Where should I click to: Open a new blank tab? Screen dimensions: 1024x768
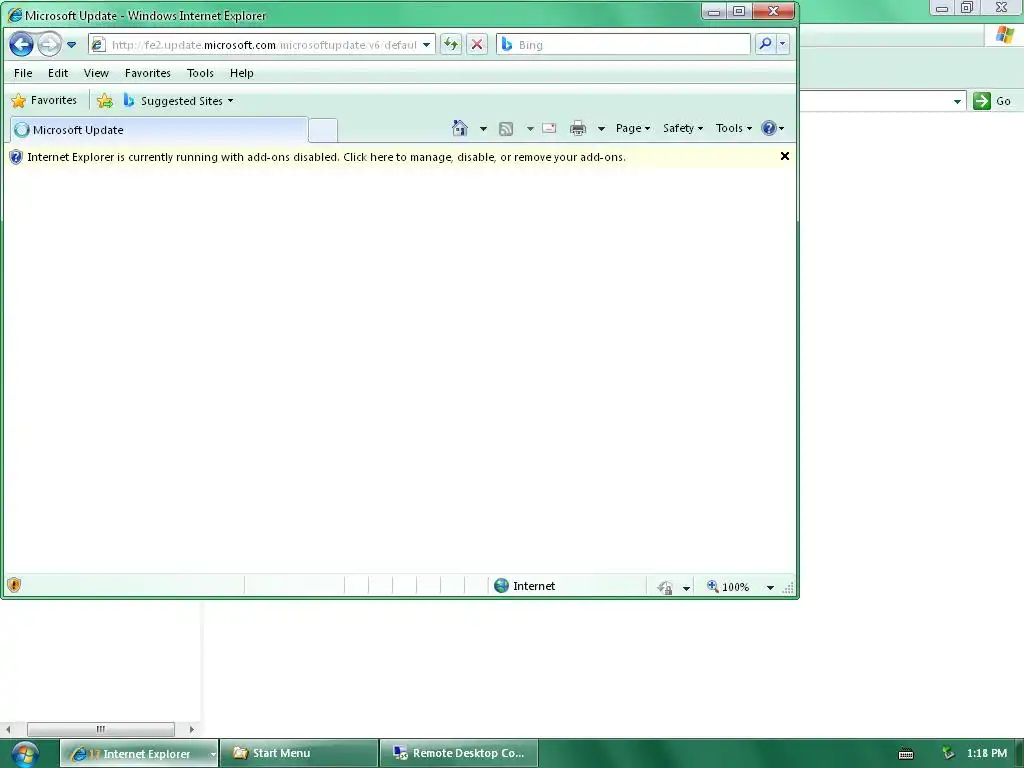click(x=323, y=130)
